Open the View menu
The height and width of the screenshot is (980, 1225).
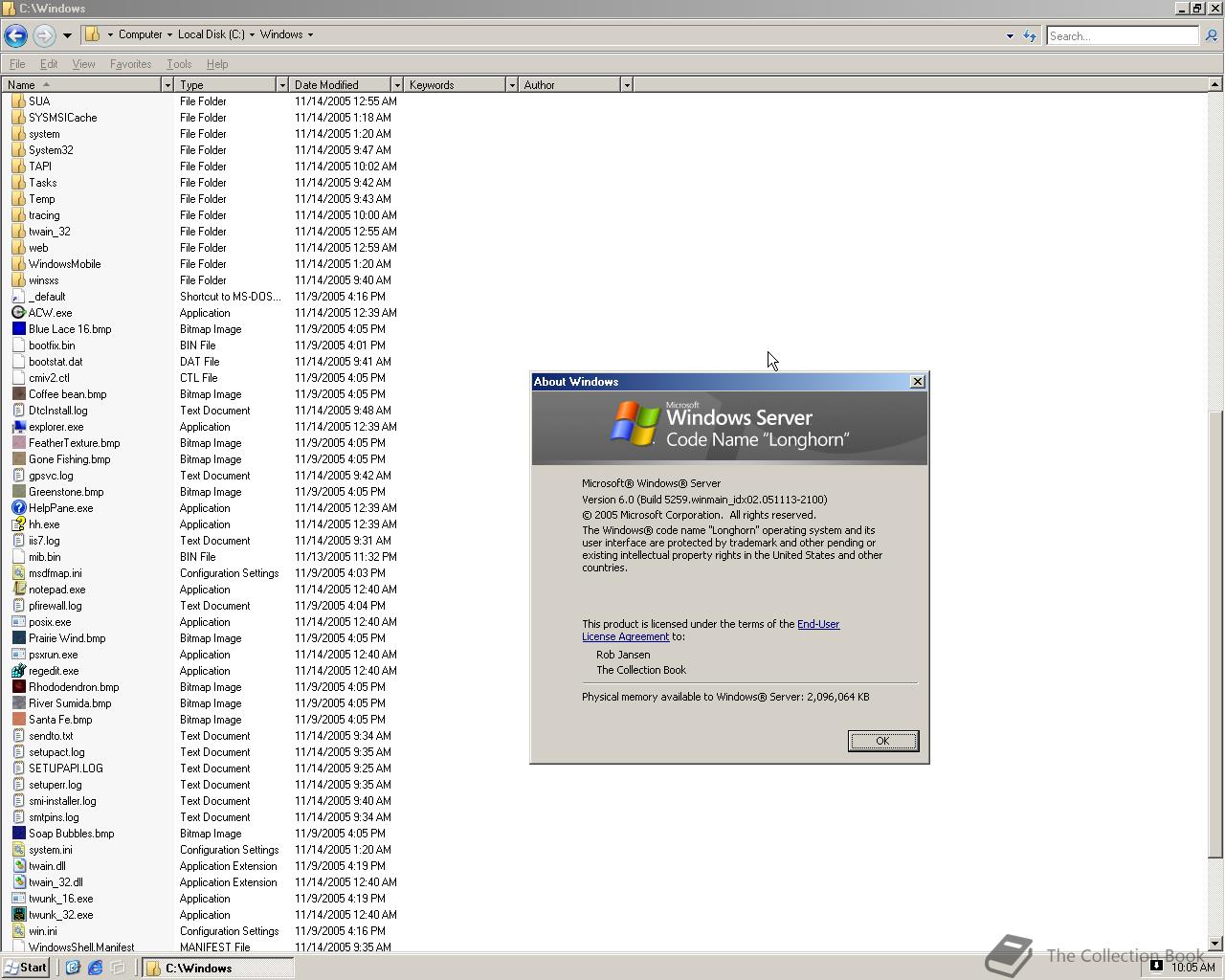pyautogui.click(x=83, y=64)
